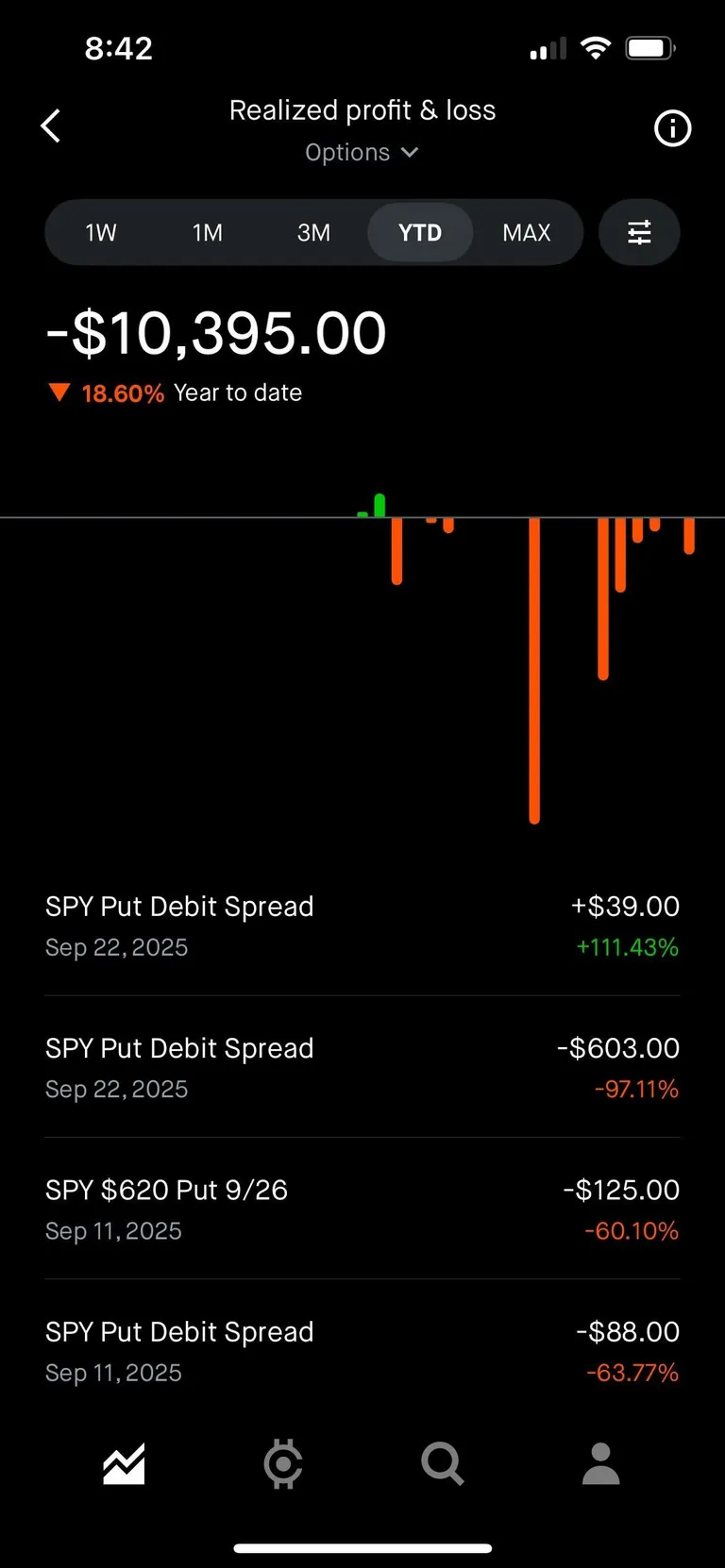Tap the back arrow icon
Viewport: 725px width, 1568px height.
[x=51, y=125]
